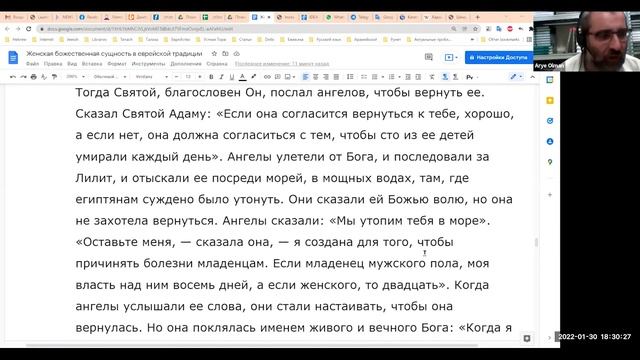Open the Справка menu
The height and width of the screenshot is (360, 640).
tap(217, 64)
